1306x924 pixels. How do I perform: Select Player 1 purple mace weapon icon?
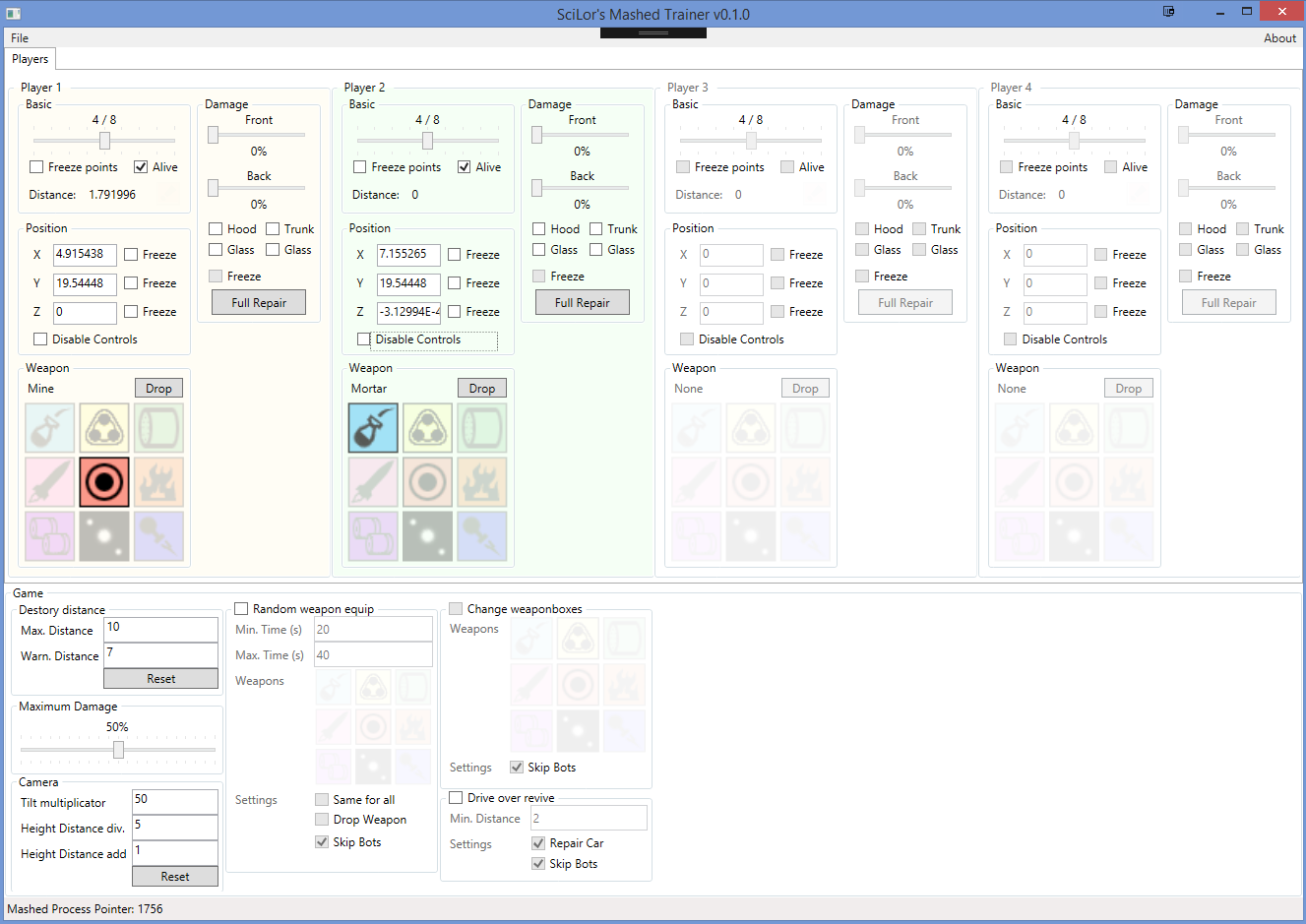coord(158,536)
